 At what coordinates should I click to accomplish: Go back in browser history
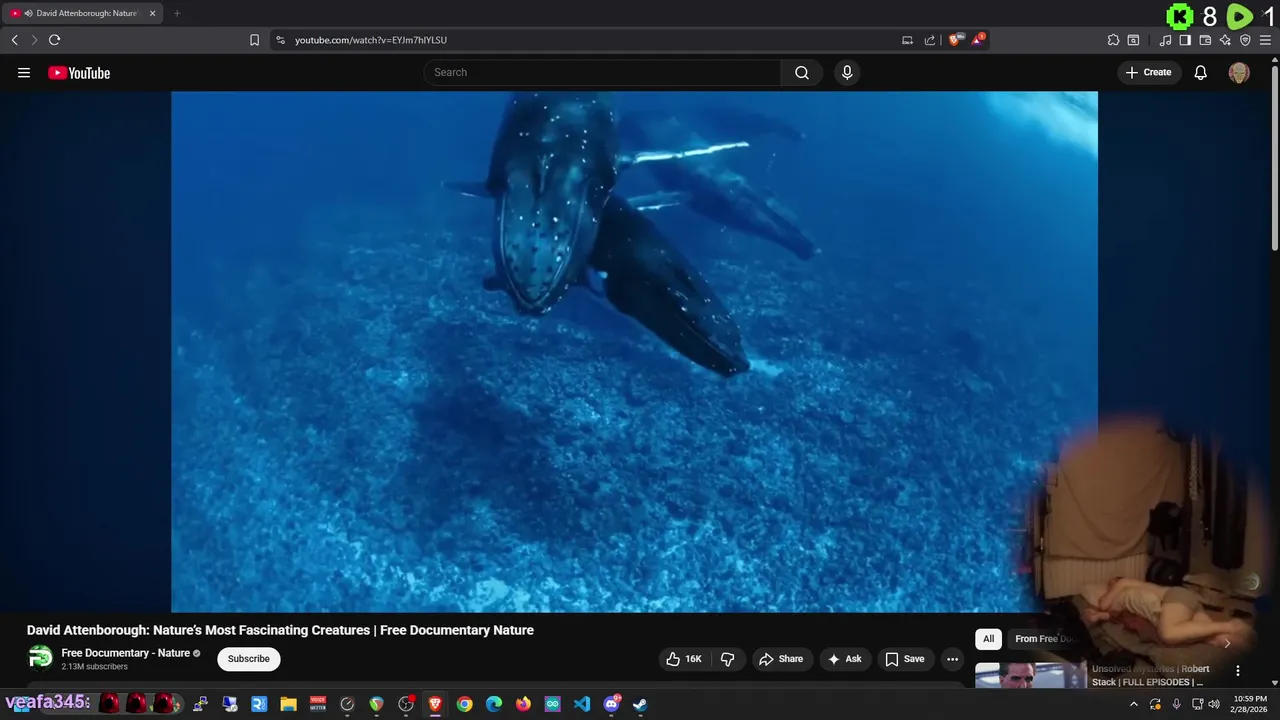coord(14,40)
